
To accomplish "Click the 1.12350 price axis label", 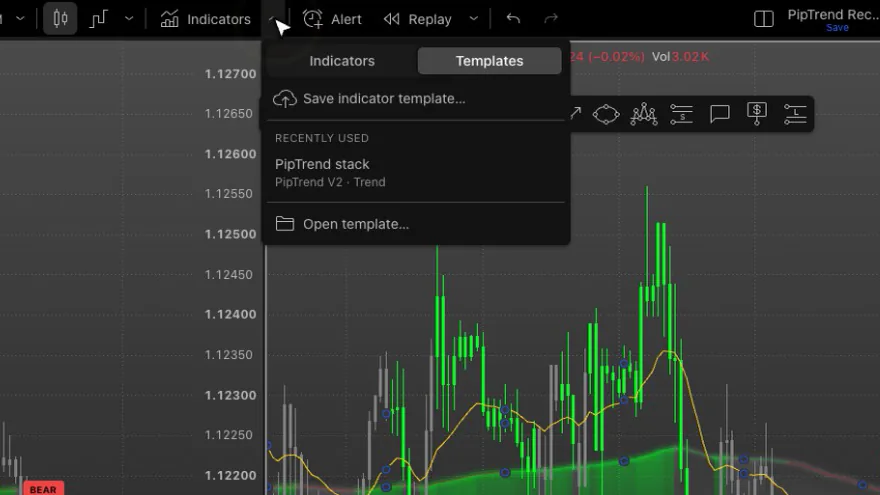I will (228, 355).
